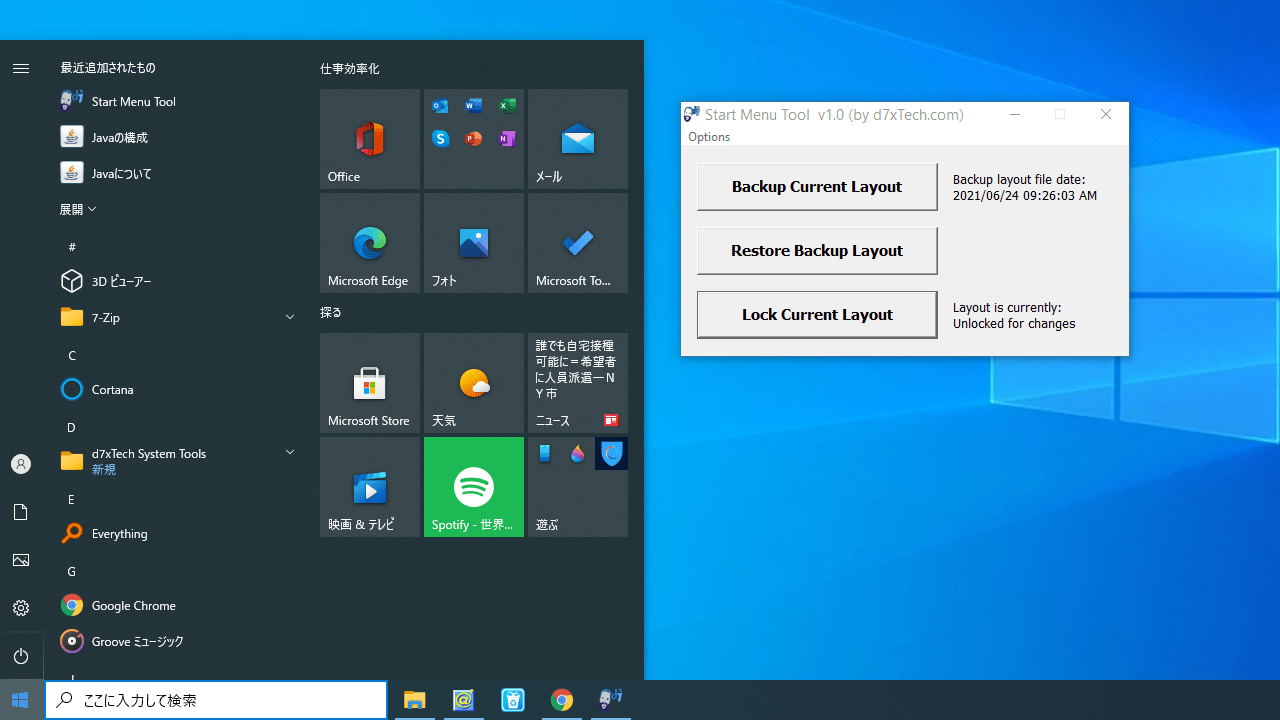Open the 天気 weather tile

click(x=474, y=383)
